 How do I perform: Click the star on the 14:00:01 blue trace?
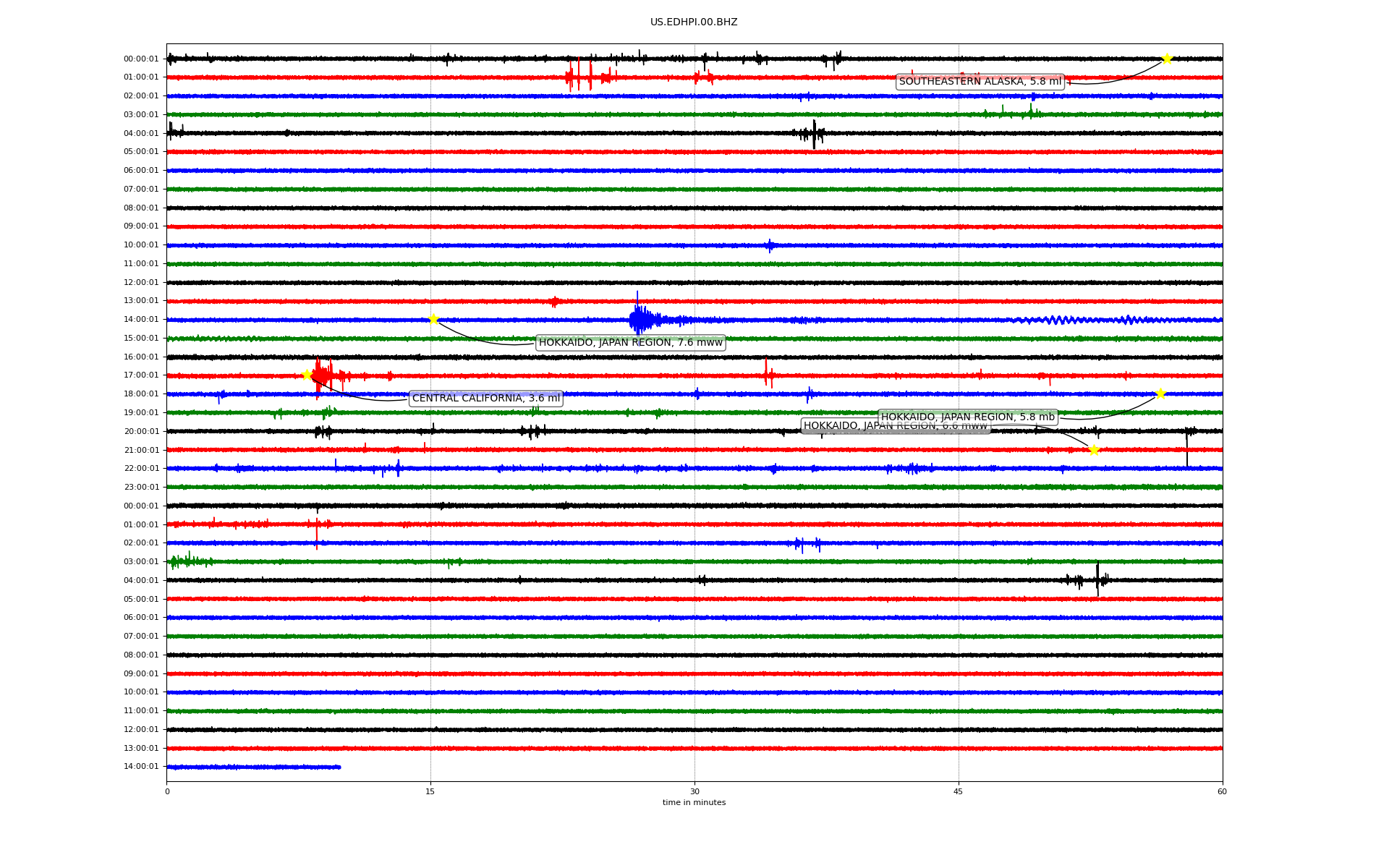tap(433, 319)
